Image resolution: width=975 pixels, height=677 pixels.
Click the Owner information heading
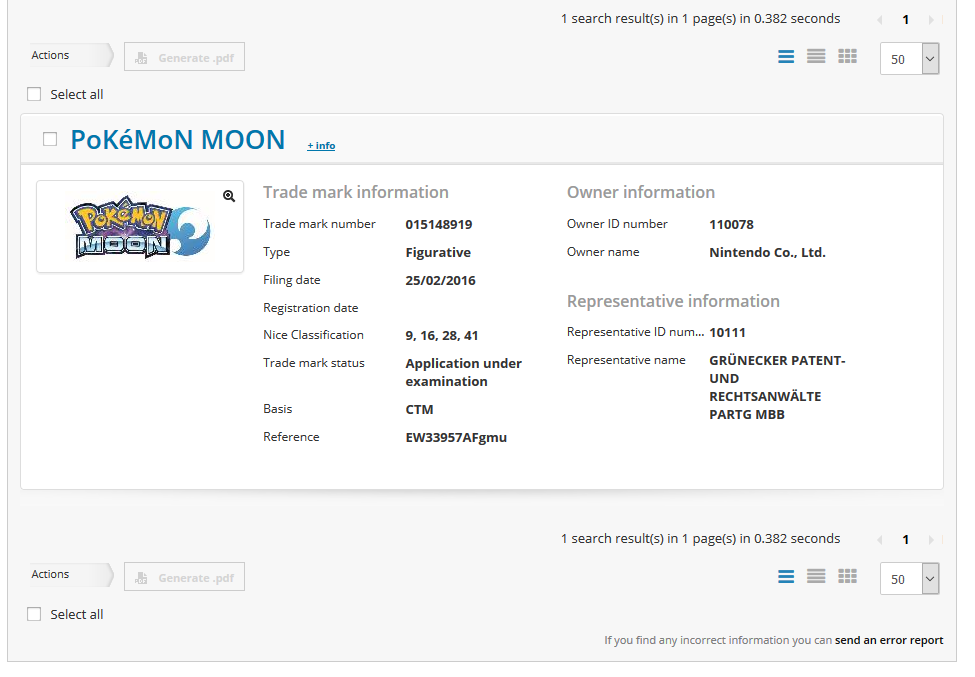coord(641,192)
